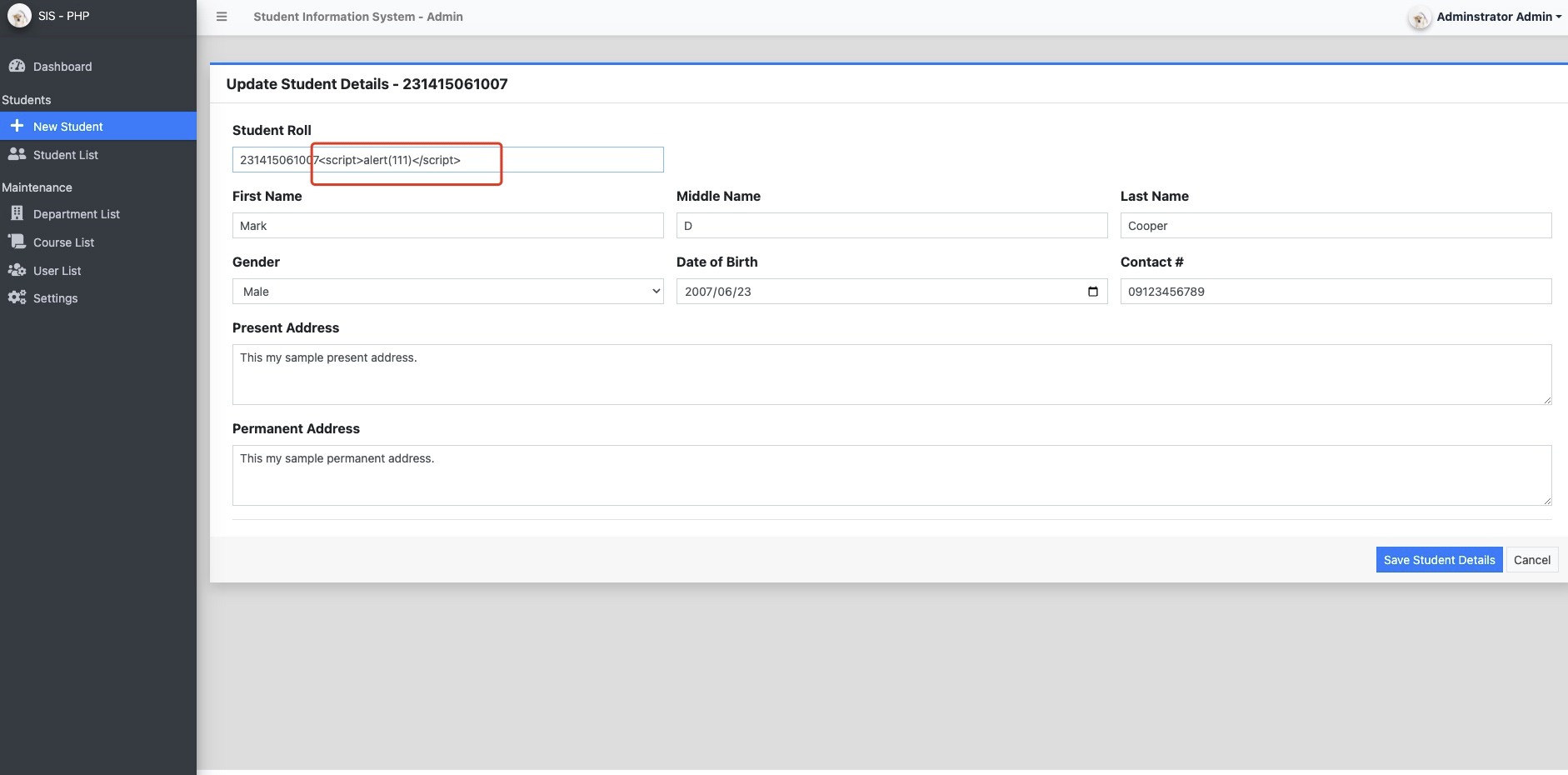Open the date picker calendar icon
This screenshot has height=775, width=1568.
(x=1093, y=292)
